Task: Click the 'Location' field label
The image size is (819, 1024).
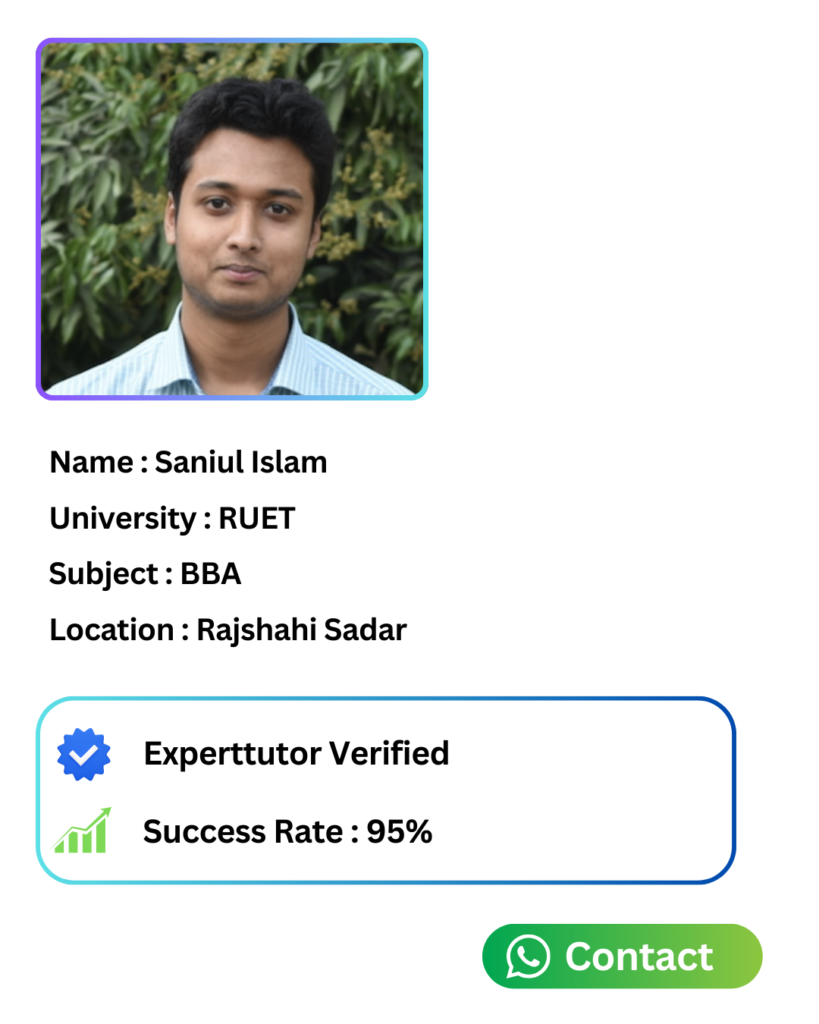Action: pyautogui.click(x=112, y=630)
